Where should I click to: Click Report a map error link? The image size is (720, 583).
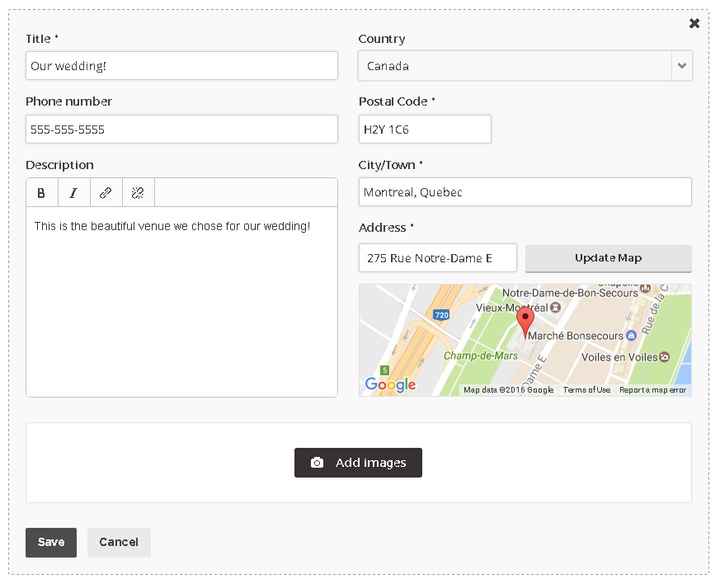(652, 390)
